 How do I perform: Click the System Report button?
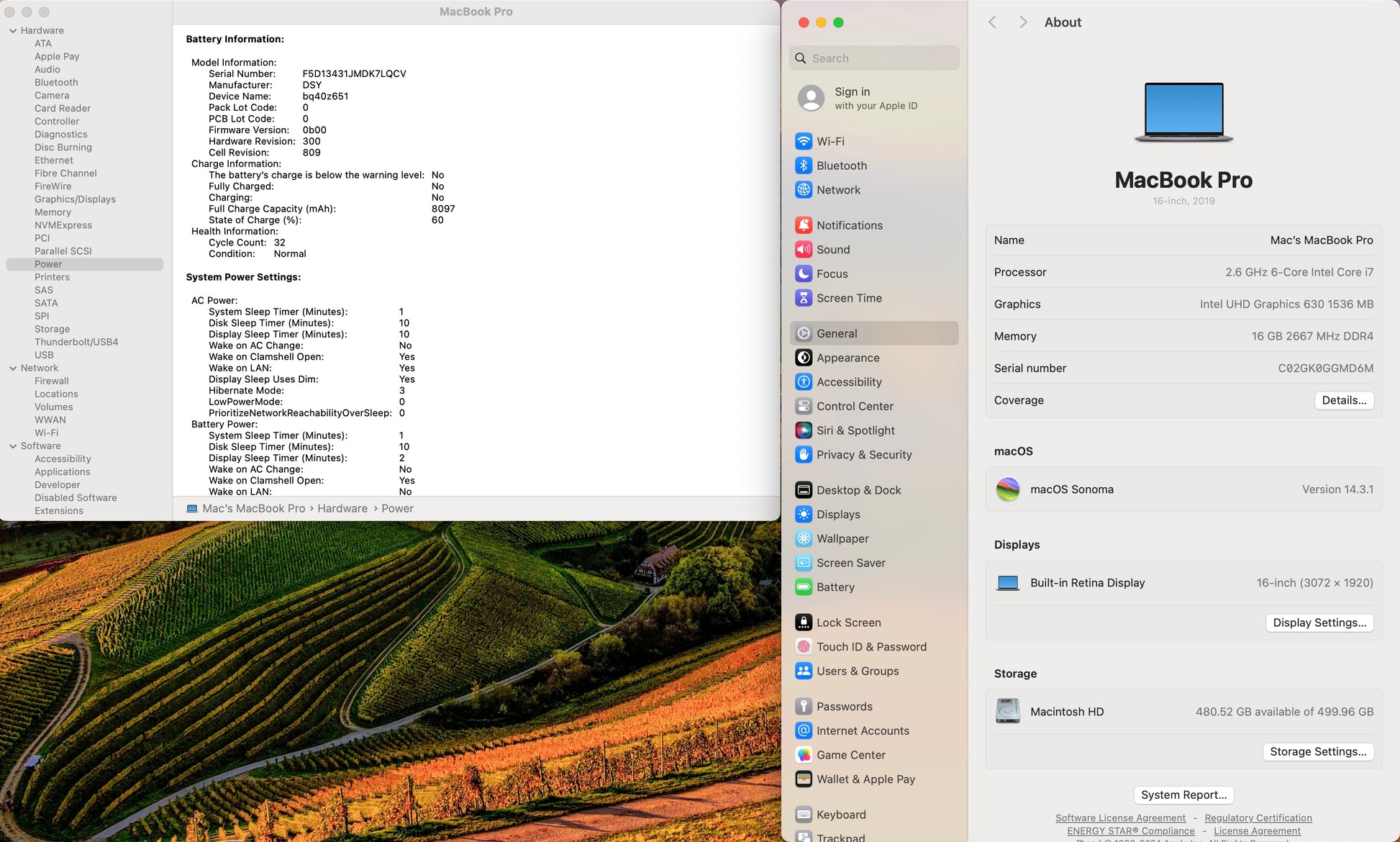coord(1183,795)
